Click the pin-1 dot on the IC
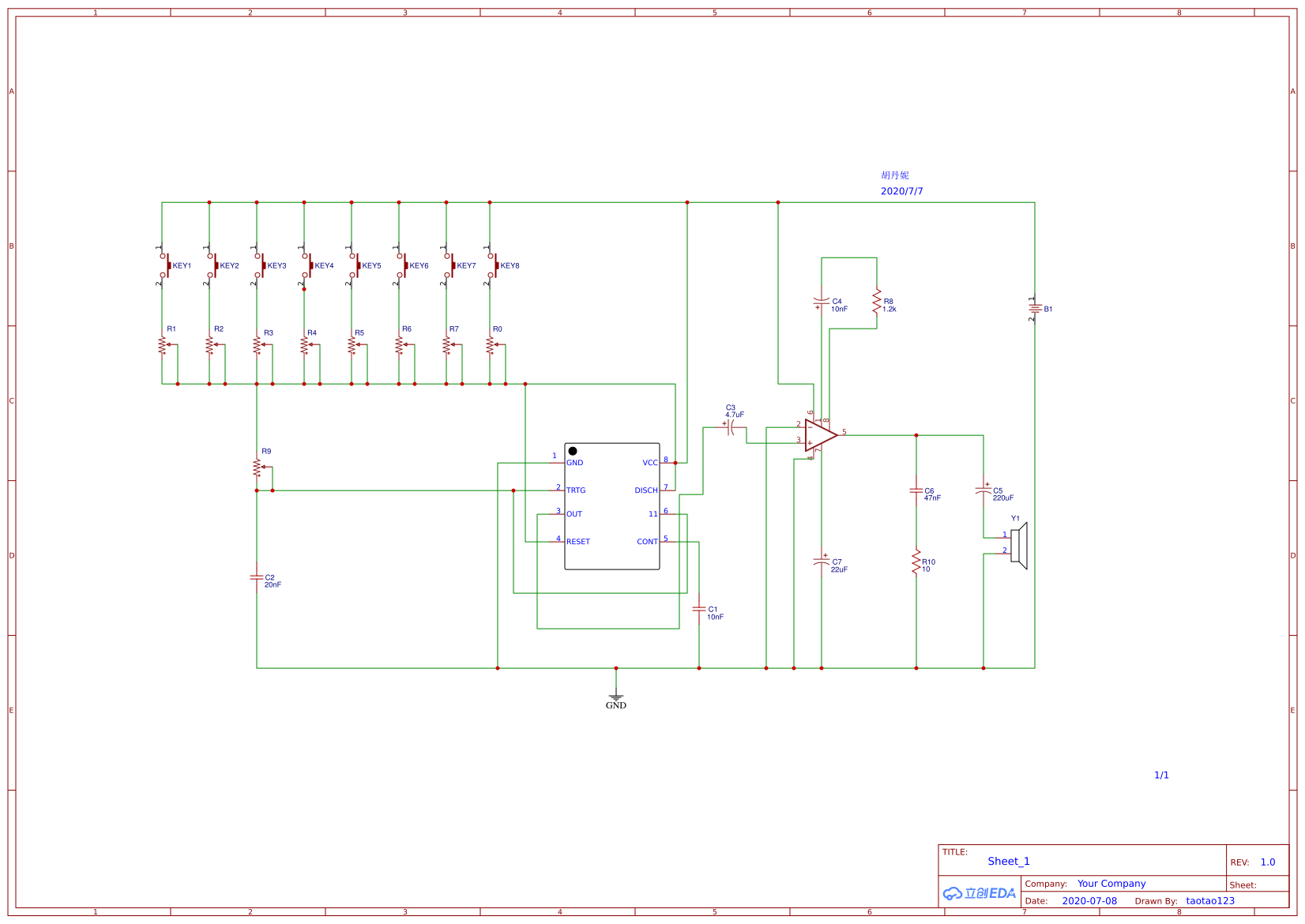This screenshot has width=1305, height=924. [x=573, y=451]
